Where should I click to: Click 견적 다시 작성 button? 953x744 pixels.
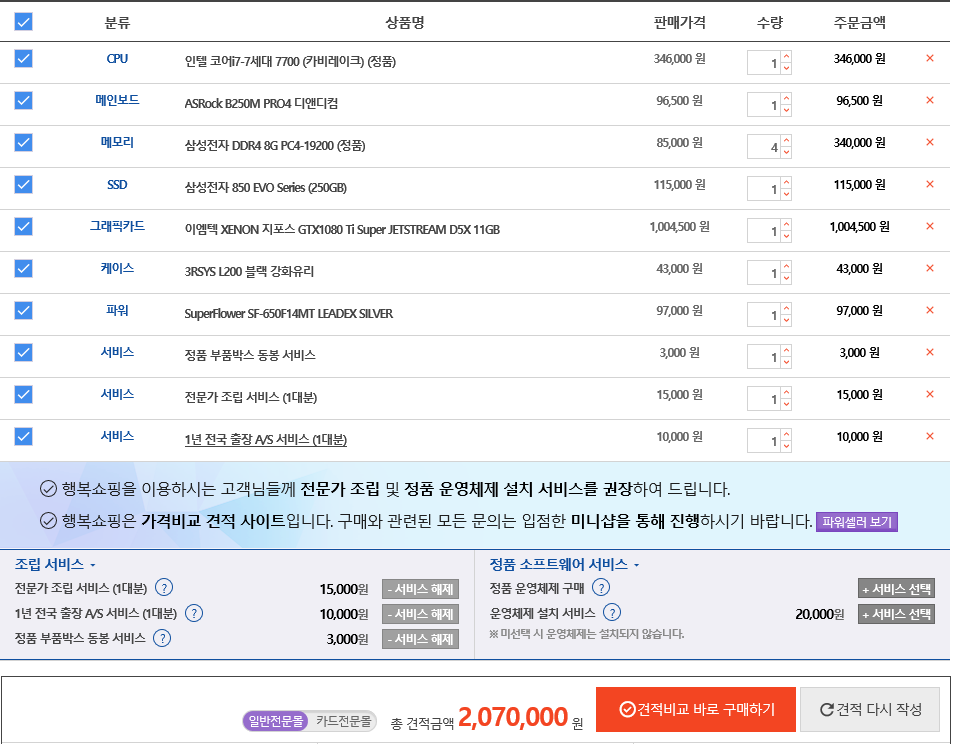(x=870, y=709)
